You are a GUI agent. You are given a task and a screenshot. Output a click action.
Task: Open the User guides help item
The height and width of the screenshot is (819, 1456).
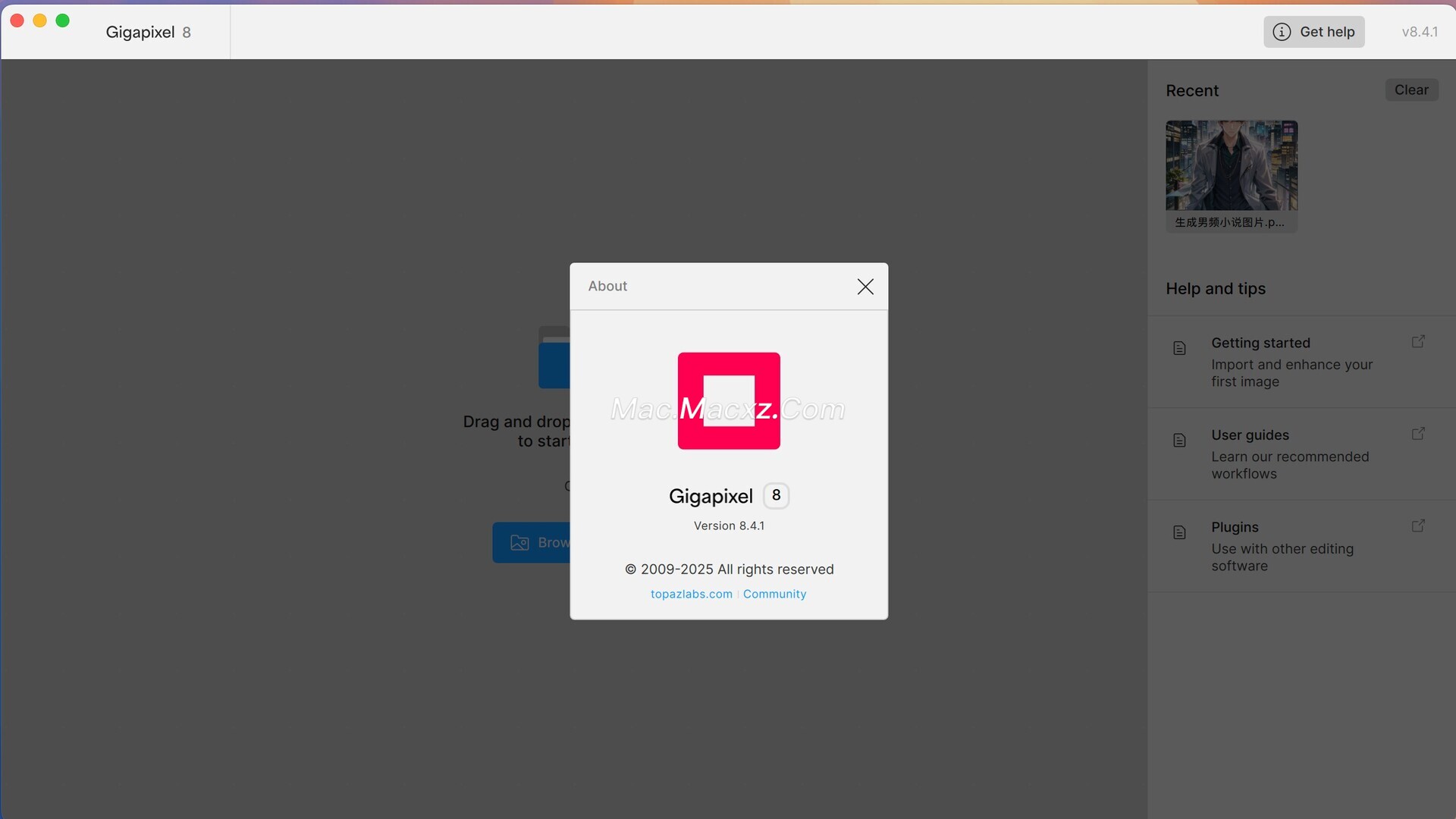pos(1301,454)
